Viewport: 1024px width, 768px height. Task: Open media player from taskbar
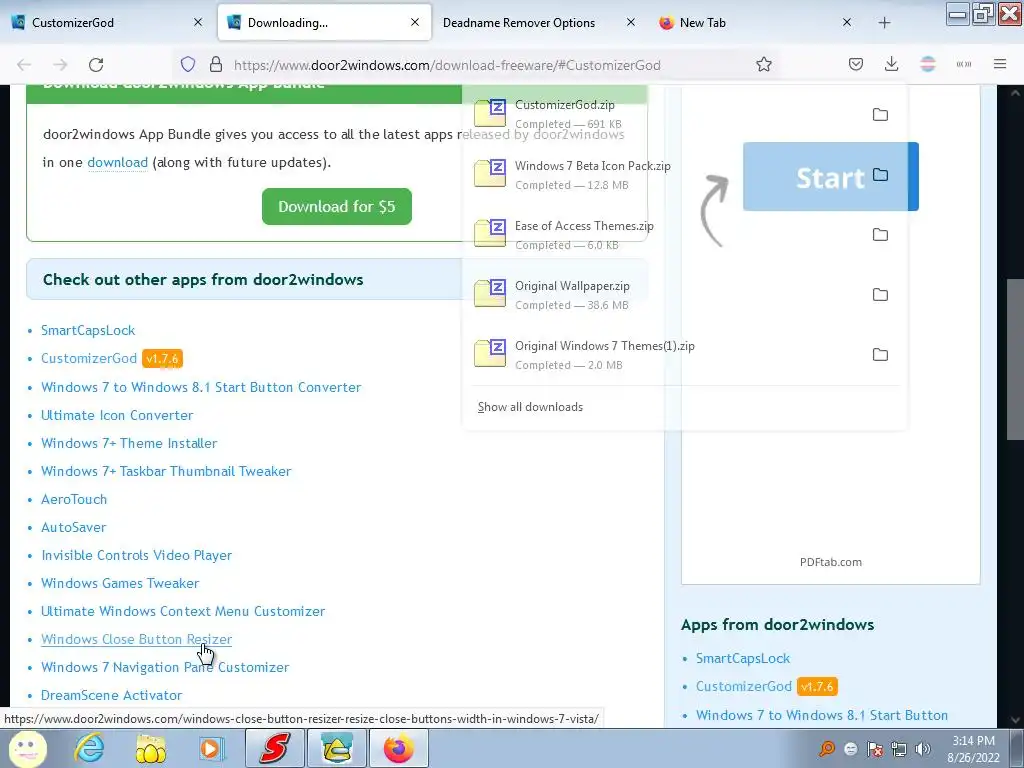click(210, 749)
